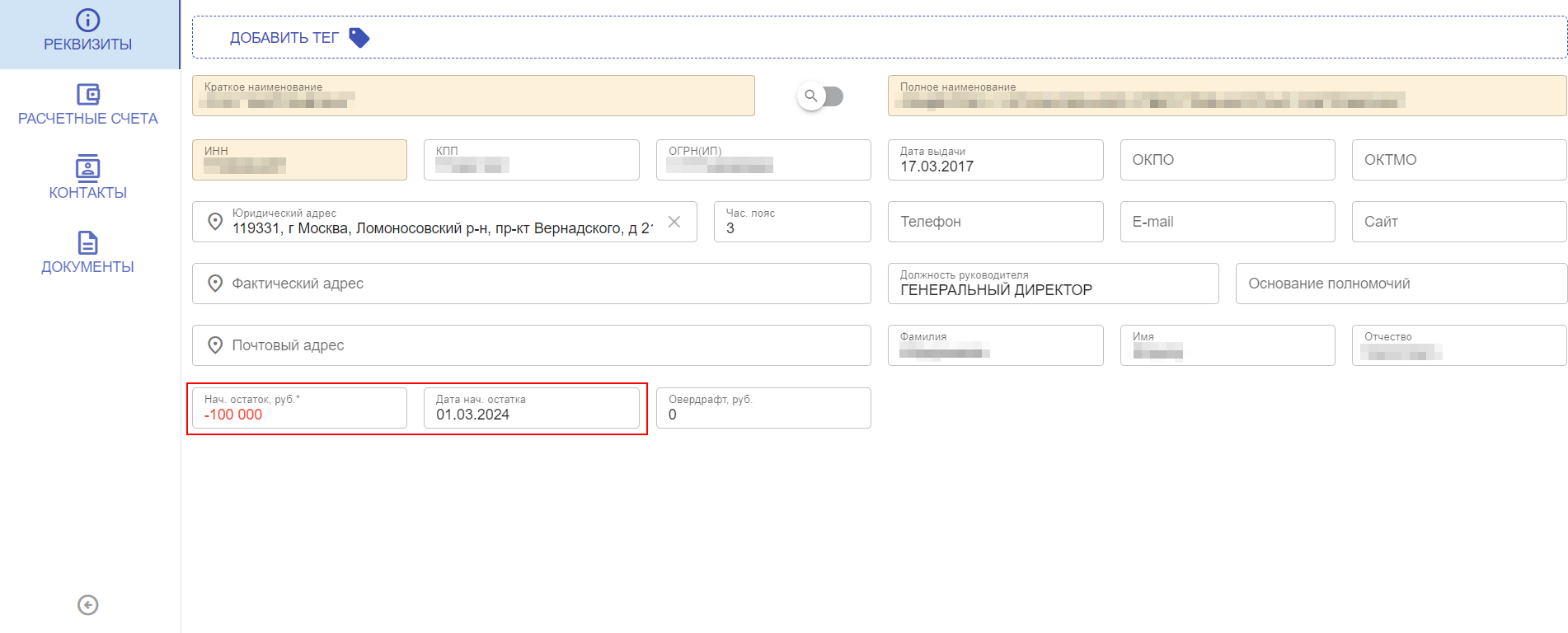Click the Телефон input field
Image resolution: width=1568 pixels, height=633 pixels.
(995, 222)
